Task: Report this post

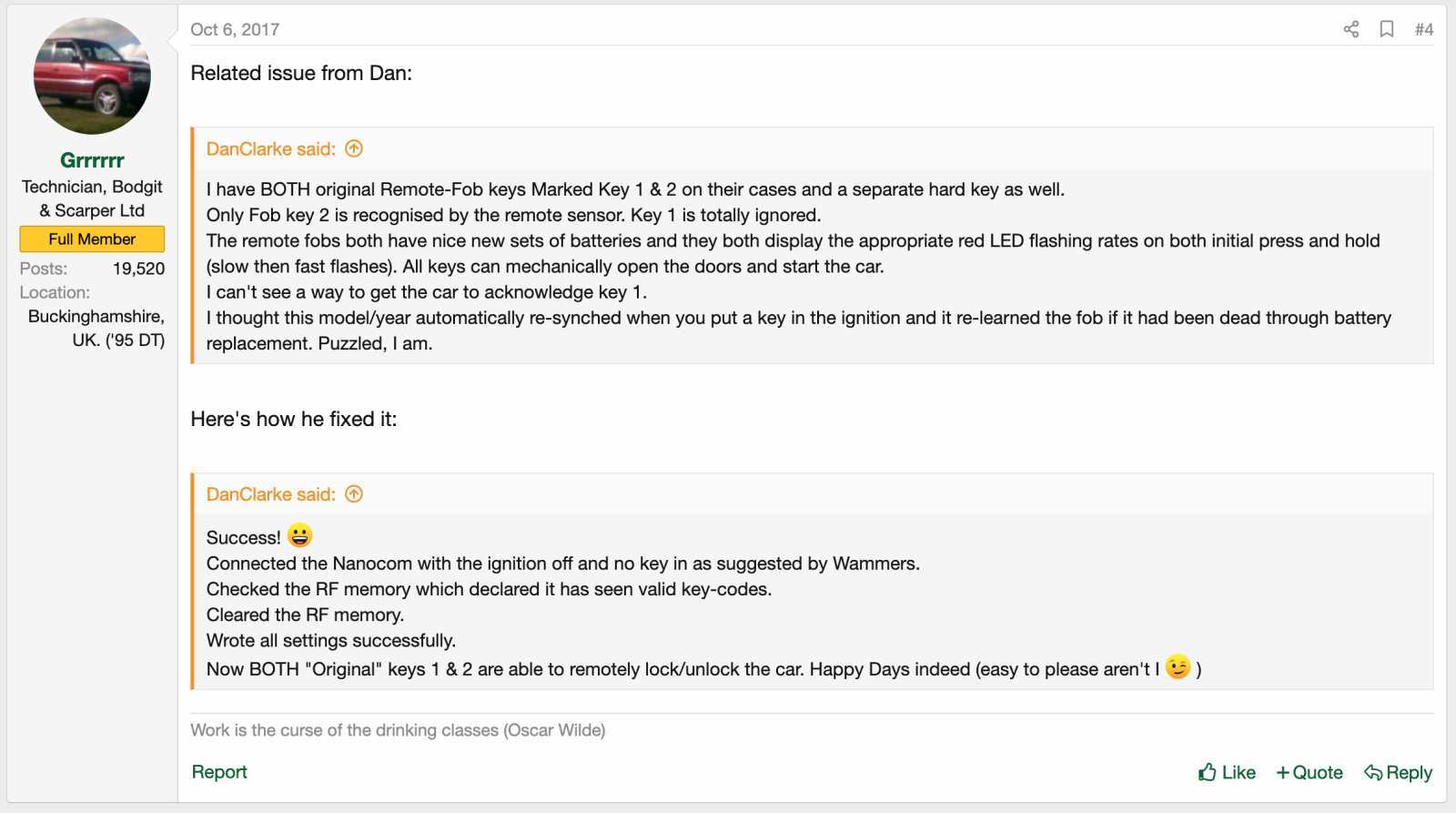Action: point(219,772)
